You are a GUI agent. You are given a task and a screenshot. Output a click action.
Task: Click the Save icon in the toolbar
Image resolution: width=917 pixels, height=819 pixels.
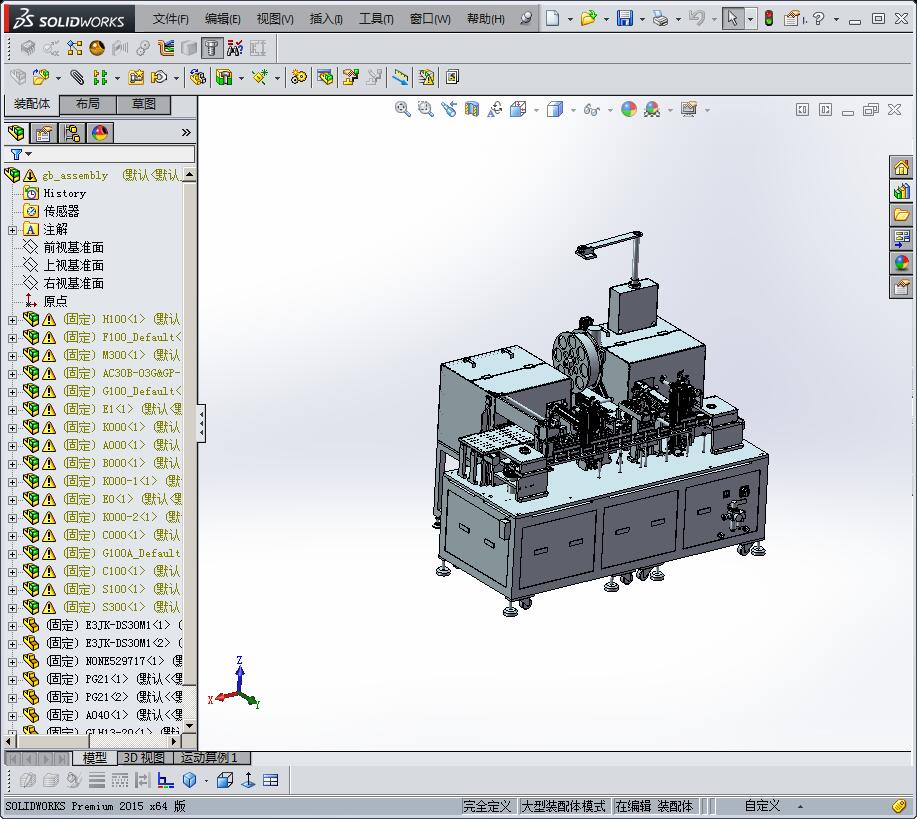pos(625,18)
